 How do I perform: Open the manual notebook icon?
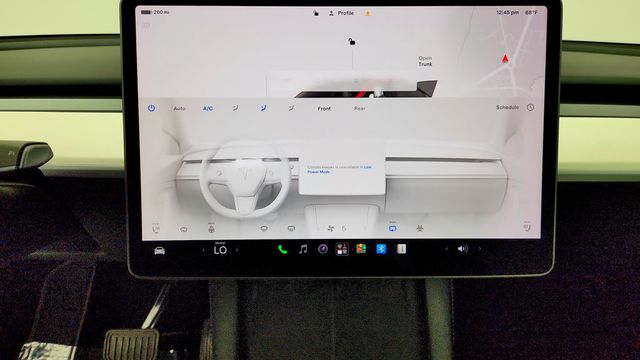pyautogui.click(x=401, y=249)
